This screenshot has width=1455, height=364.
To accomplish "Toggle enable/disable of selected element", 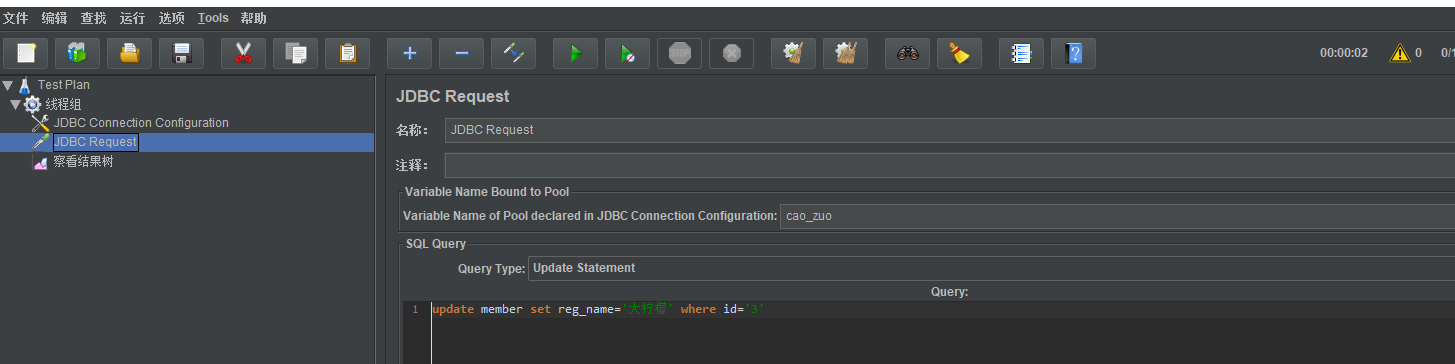I will tap(513, 53).
